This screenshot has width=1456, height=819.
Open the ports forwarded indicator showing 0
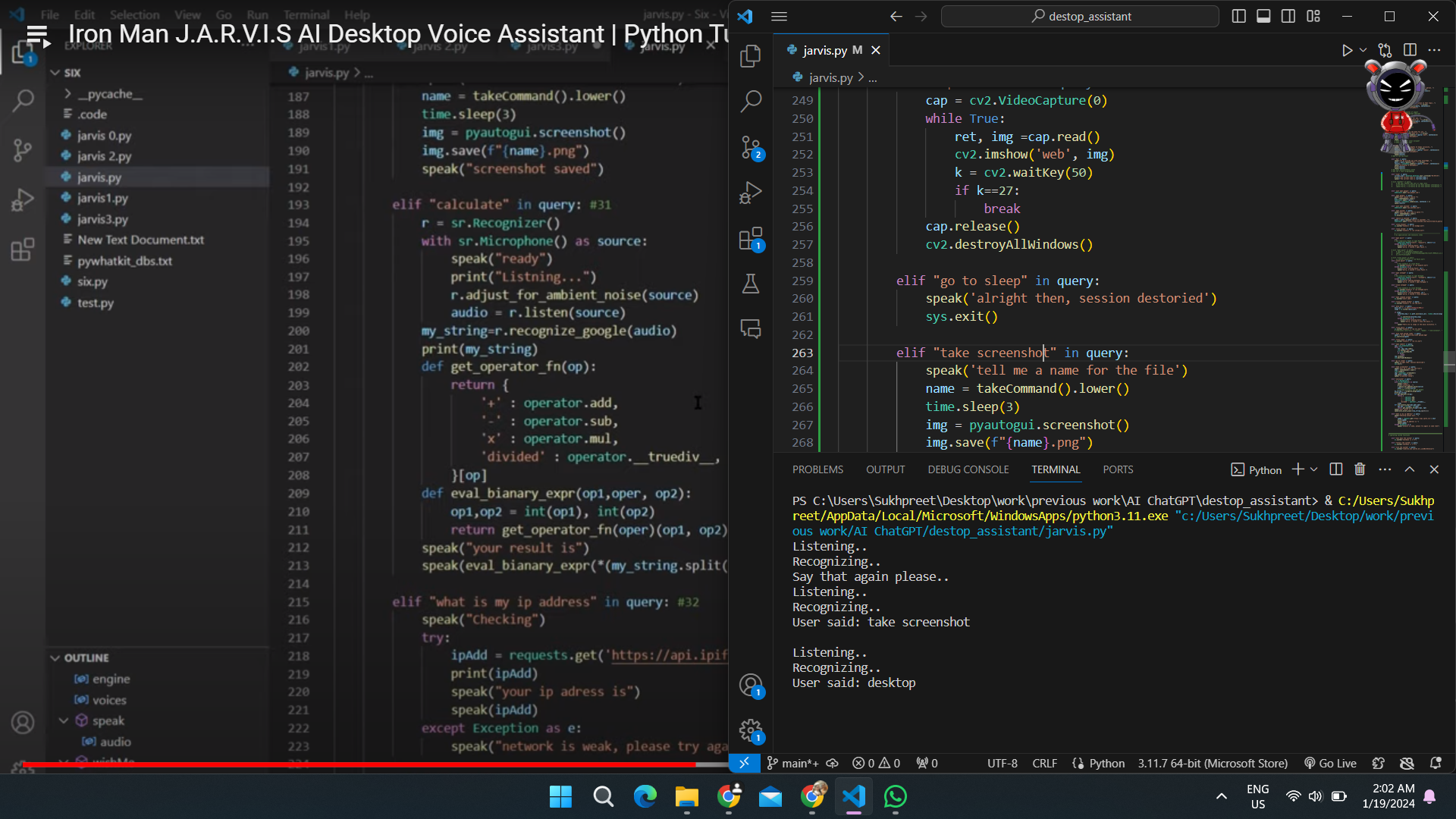click(x=927, y=763)
